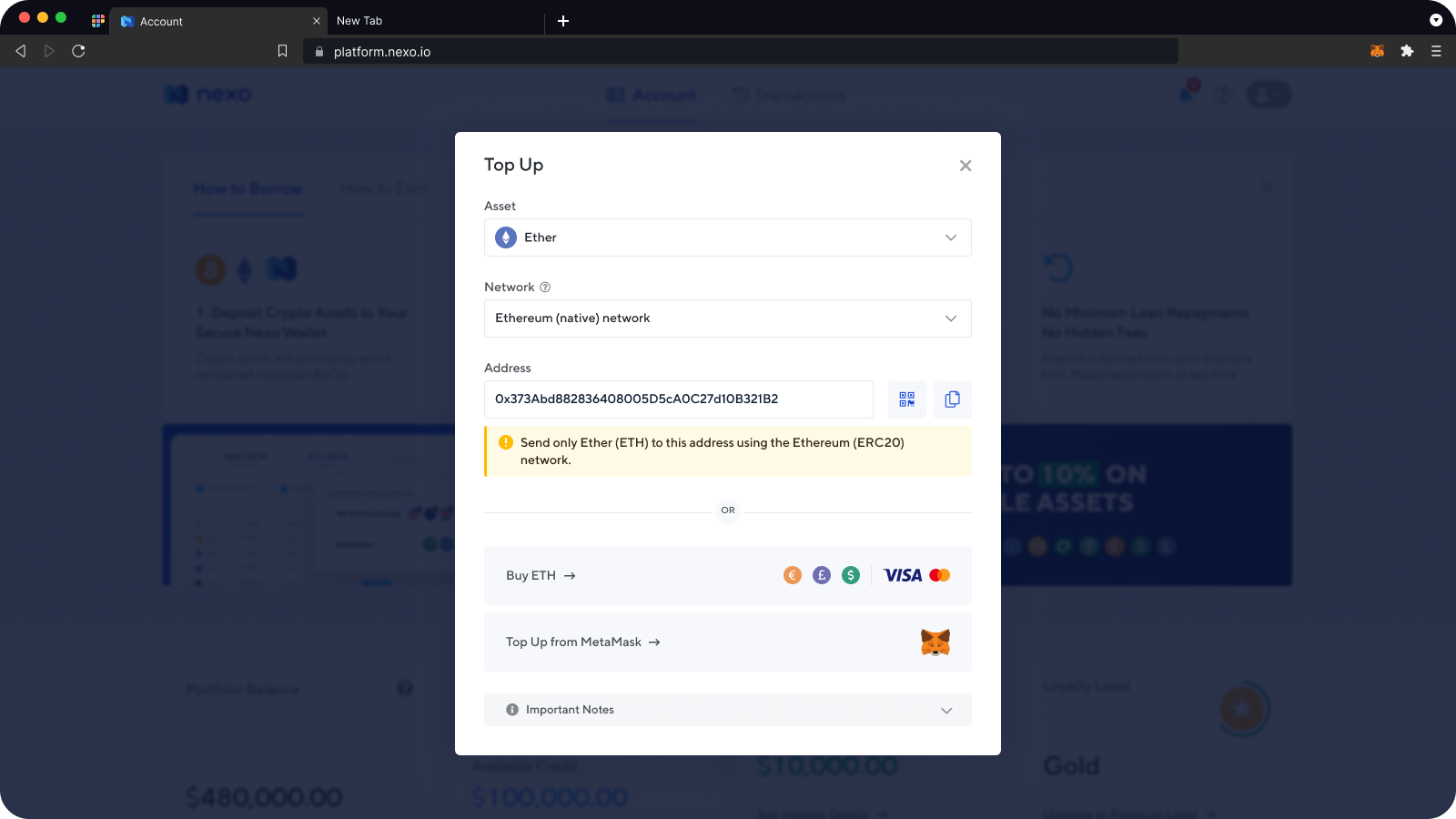Viewport: 1456px width, 819px height.
Task: Switch to the New Tab browser tab
Action: click(435, 21)
